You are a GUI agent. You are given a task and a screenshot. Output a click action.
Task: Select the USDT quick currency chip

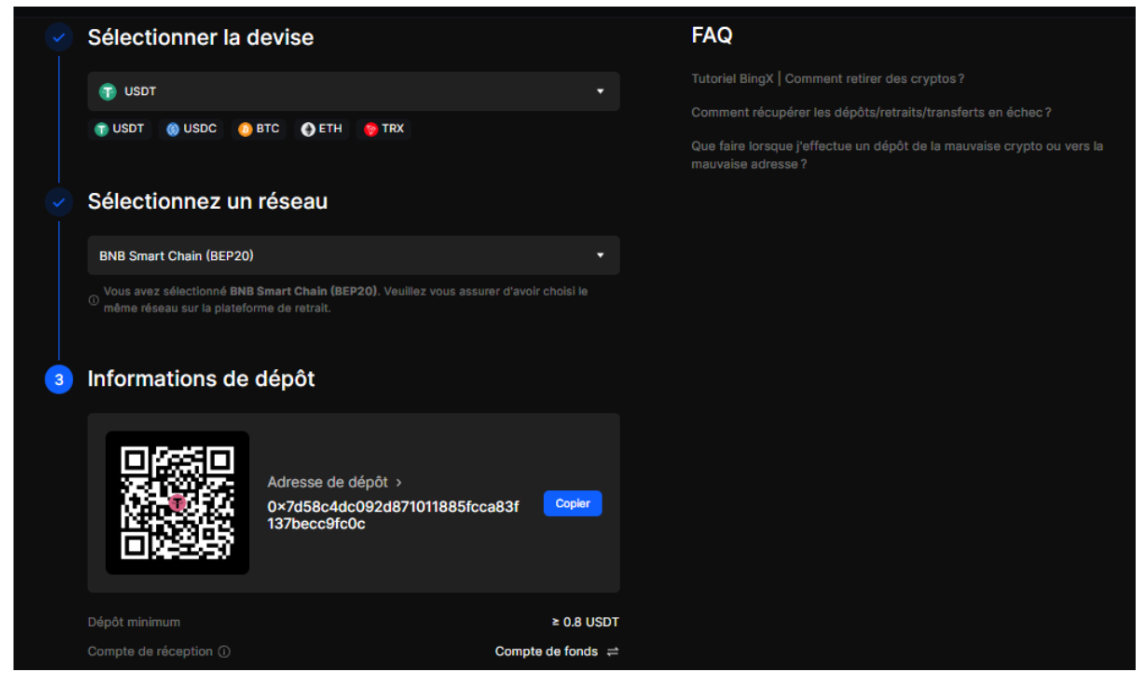pos(120,129)
